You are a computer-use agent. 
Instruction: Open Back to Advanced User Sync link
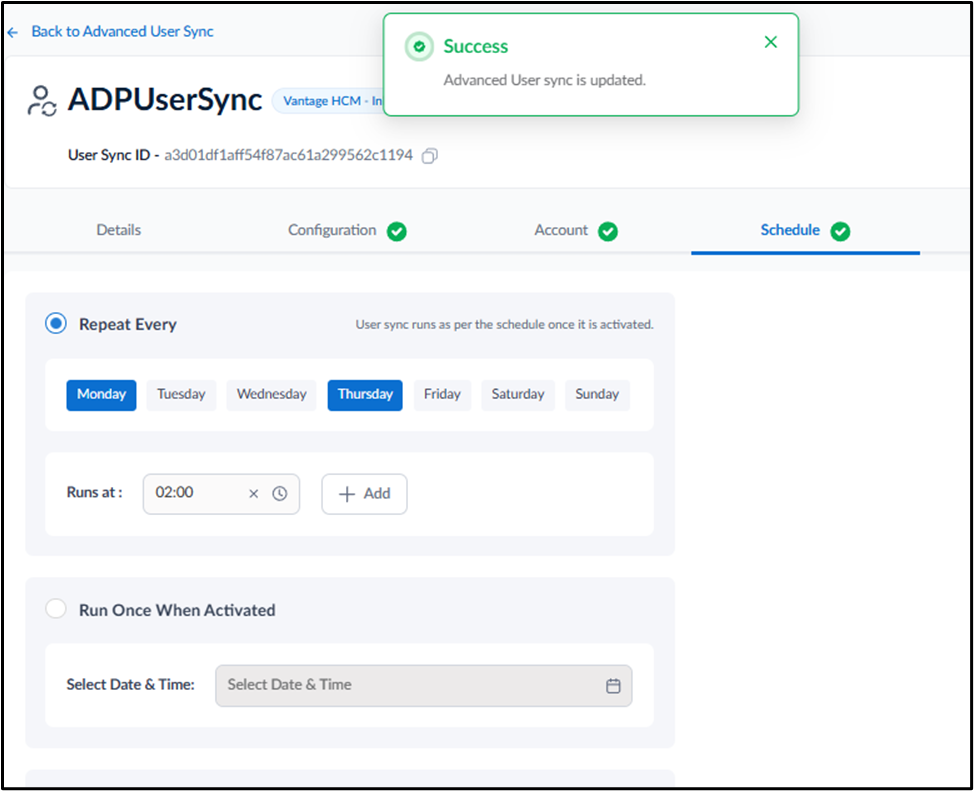click(122, 32)
